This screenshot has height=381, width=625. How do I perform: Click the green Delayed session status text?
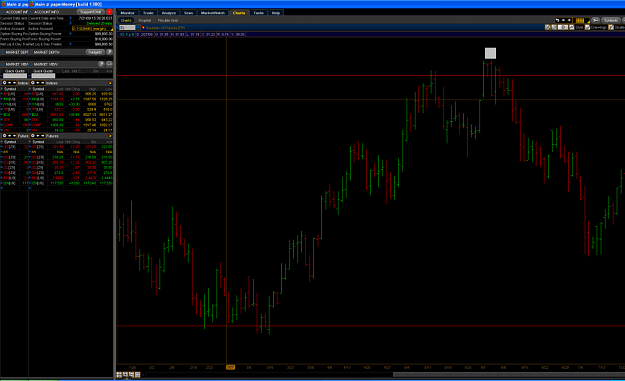click(x=99, y=24)
